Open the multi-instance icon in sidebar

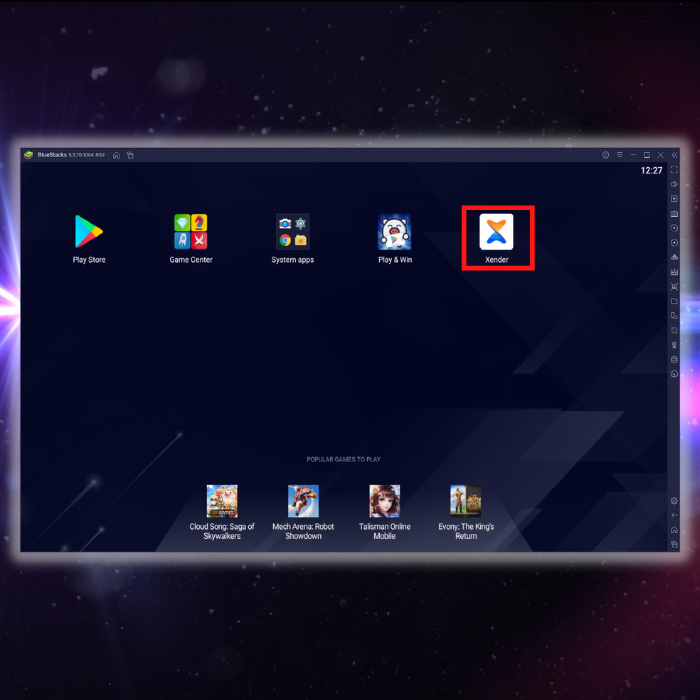pyautogui.click(x=675, y=316)
